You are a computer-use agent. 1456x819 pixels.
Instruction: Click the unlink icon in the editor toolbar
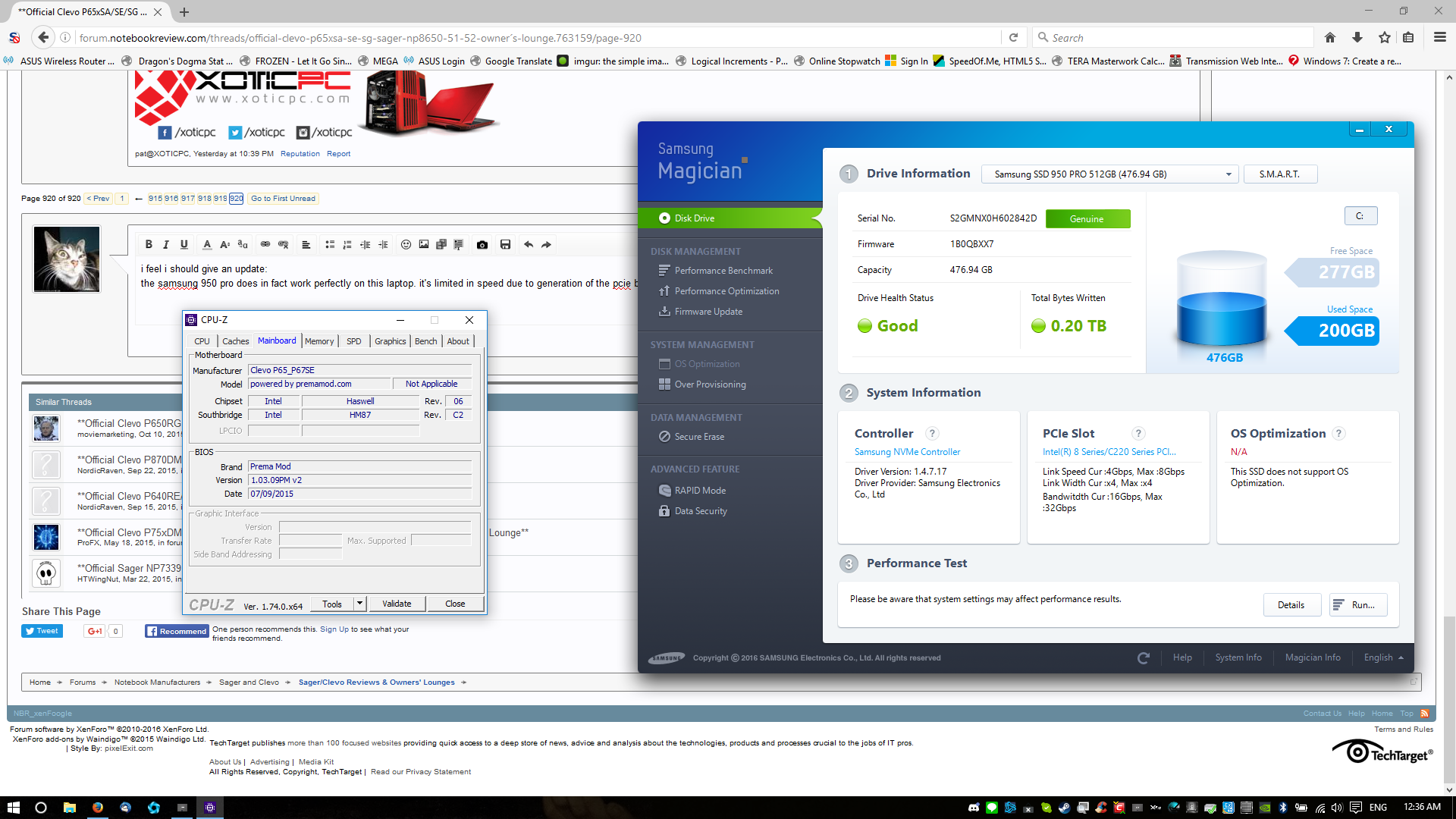click(x=283, y=244)
